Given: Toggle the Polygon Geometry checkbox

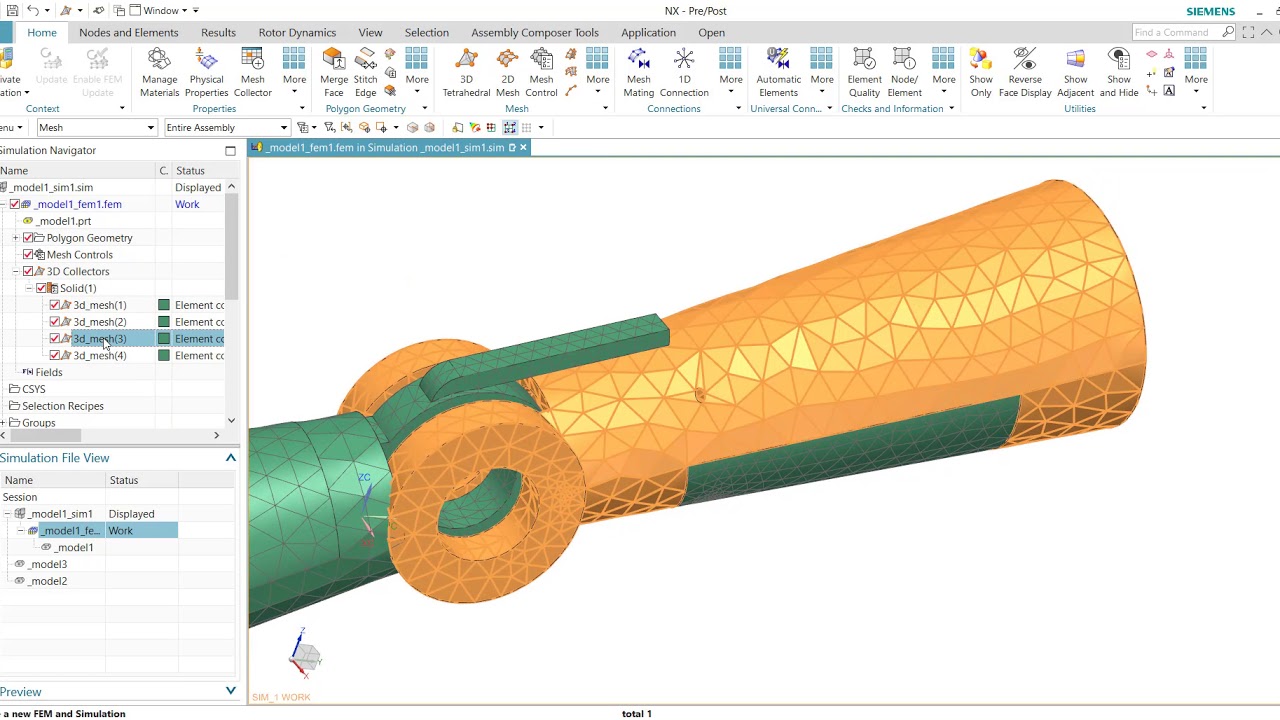Looking at the screenshot, I should click(x=28, y=238).
